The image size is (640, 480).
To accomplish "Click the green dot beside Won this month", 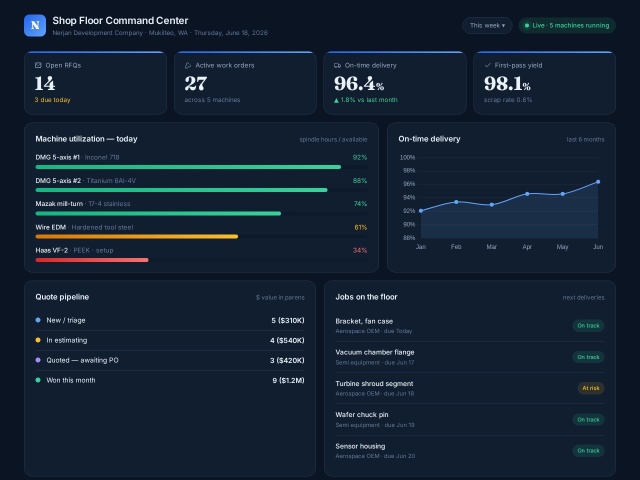I will (x=38, y=380).
